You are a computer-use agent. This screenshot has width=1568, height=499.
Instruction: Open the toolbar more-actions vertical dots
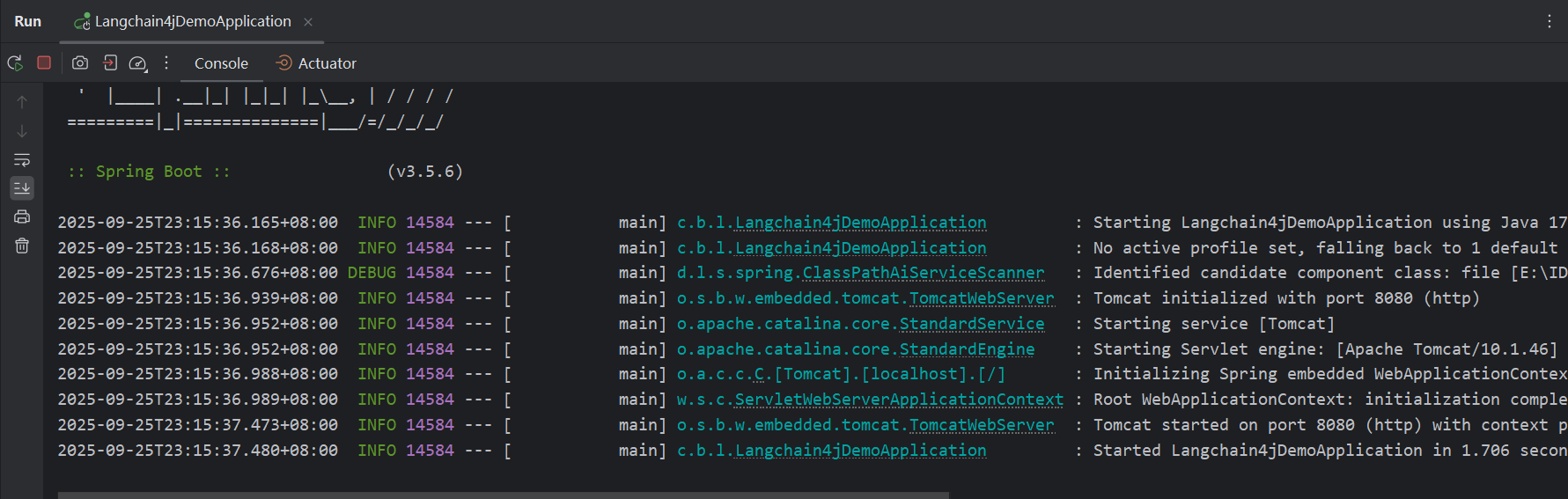166,62
